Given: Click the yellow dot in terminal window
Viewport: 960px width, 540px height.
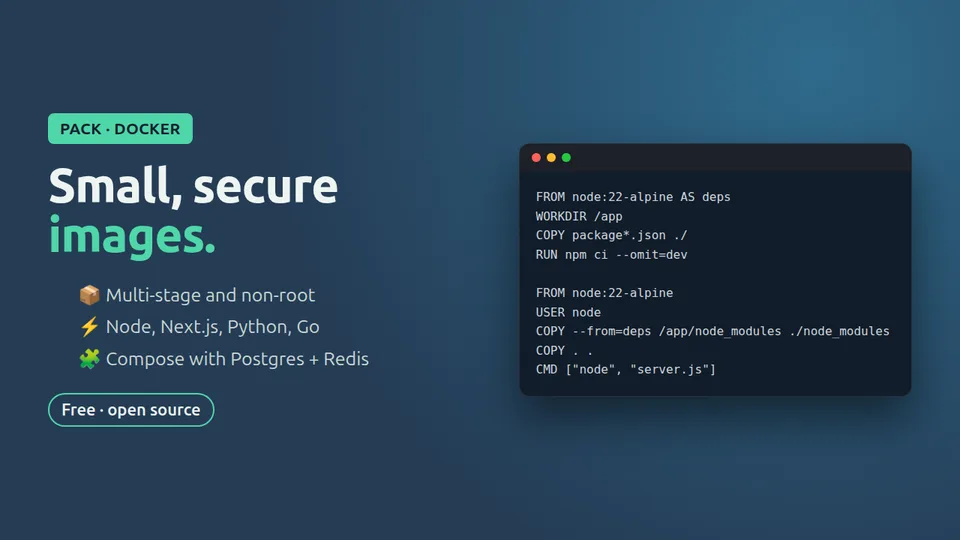Looking at the screenshot, I should pyautogui.click(x=551, y=158).
